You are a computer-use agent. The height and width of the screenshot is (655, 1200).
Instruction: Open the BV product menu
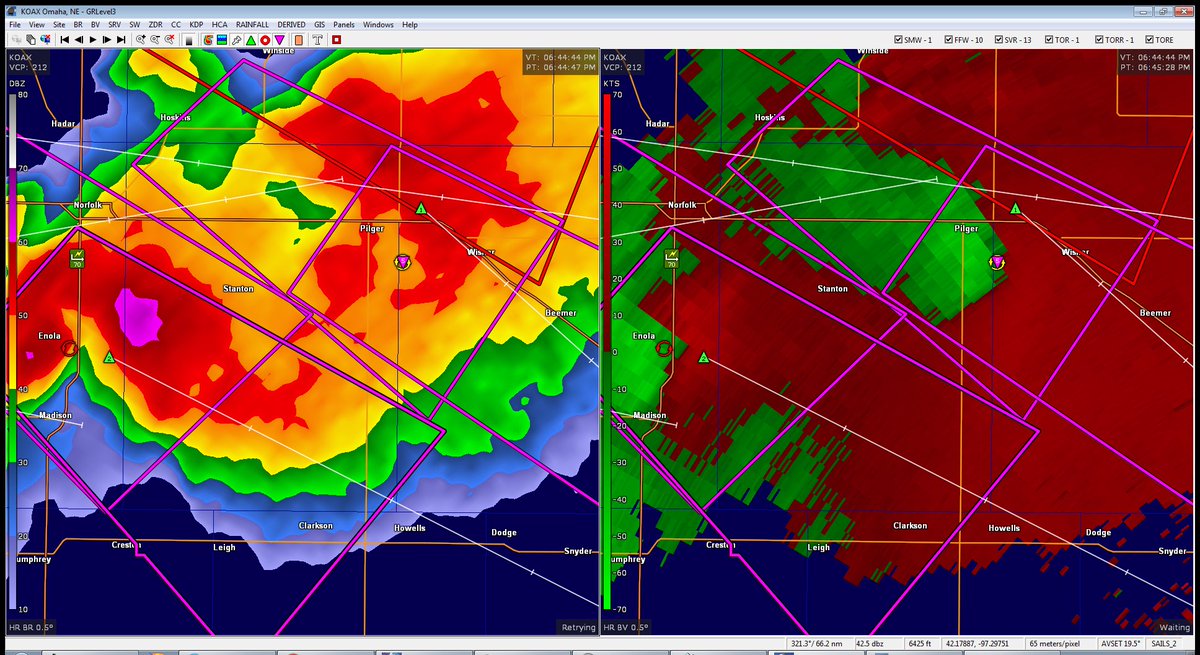pyautogui.click(x=96, y=23)
